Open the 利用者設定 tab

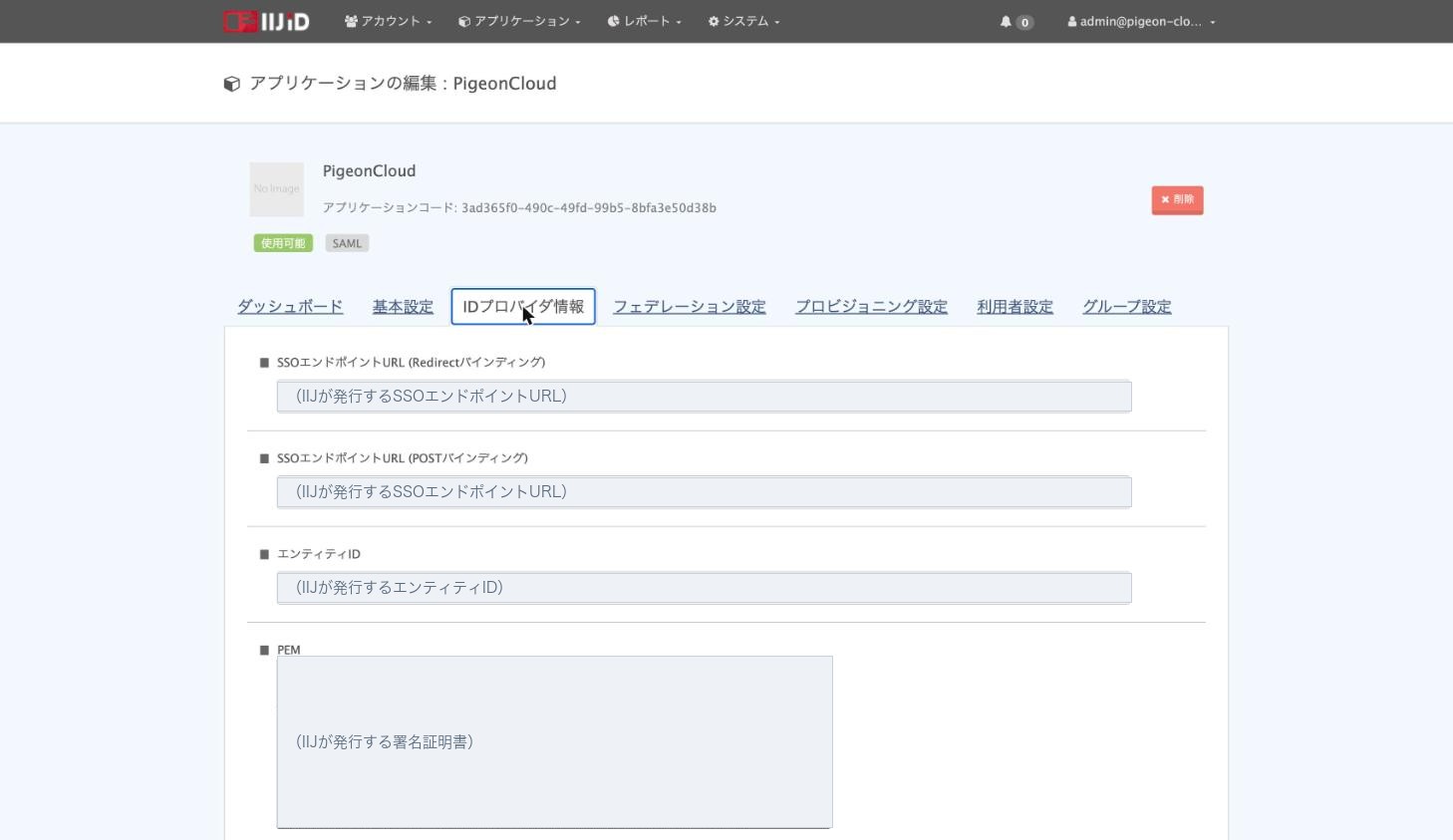point(1015,307)
